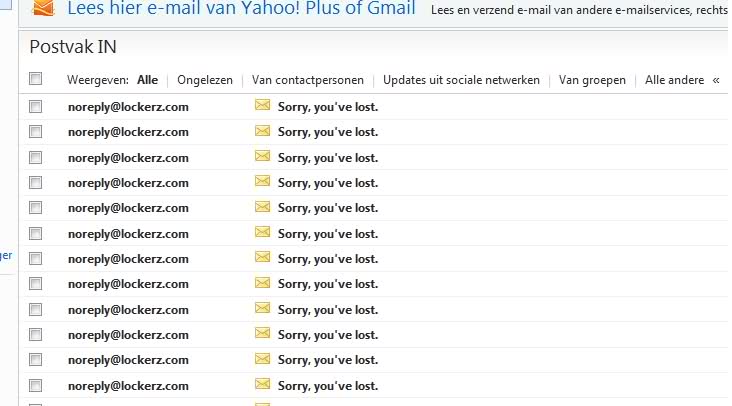
Task: Click the envelope icon of the first email
Action: (263, 105)
